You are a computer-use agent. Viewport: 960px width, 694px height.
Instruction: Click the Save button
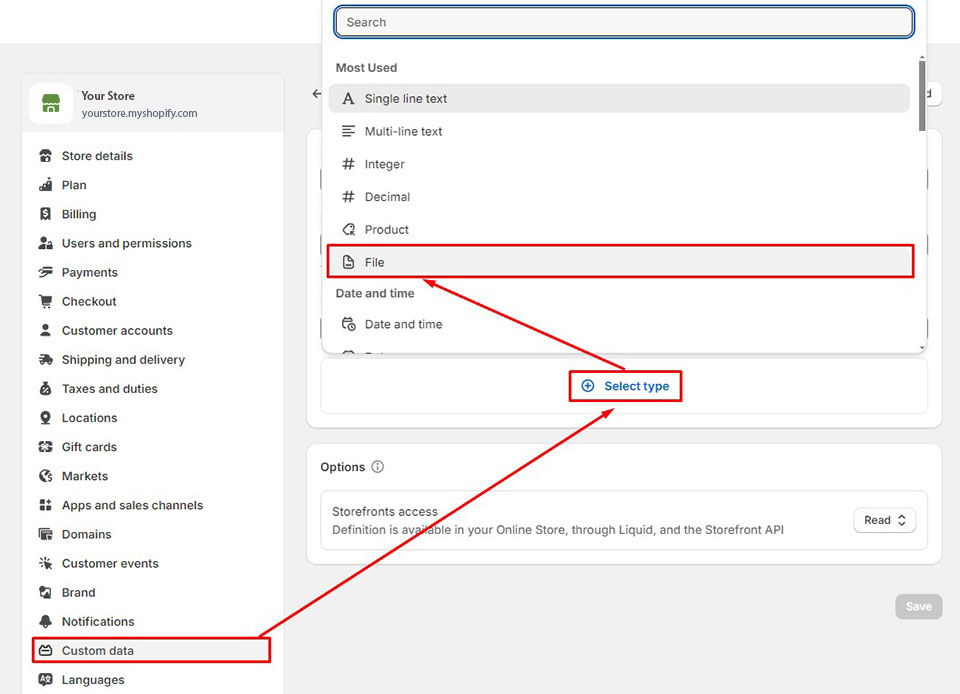[x=918, y=606]
